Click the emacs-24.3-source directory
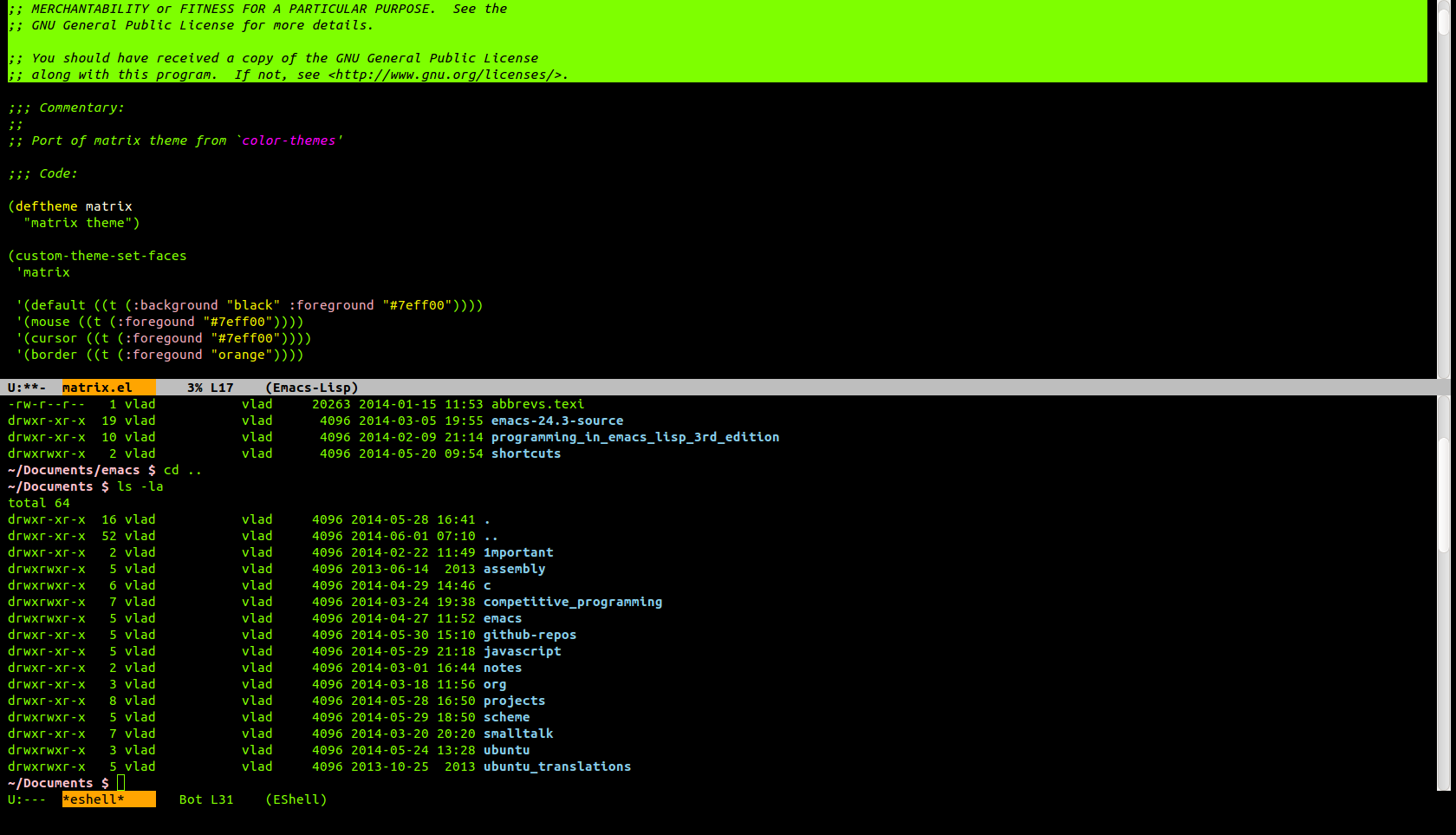1456x835 pixels. pos(557,421)
